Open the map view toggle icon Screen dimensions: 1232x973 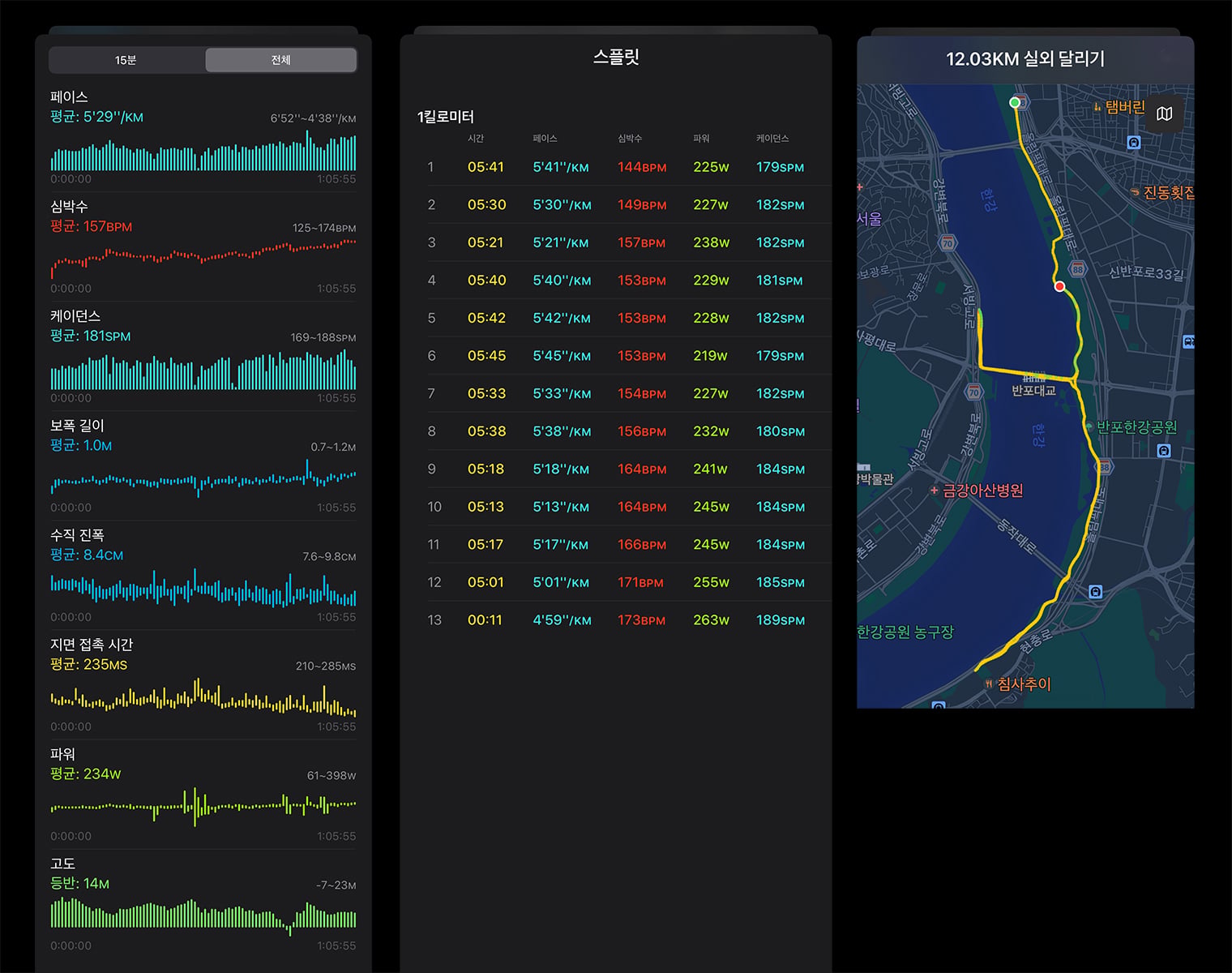pyautogui.click(x=1164, y=114)
